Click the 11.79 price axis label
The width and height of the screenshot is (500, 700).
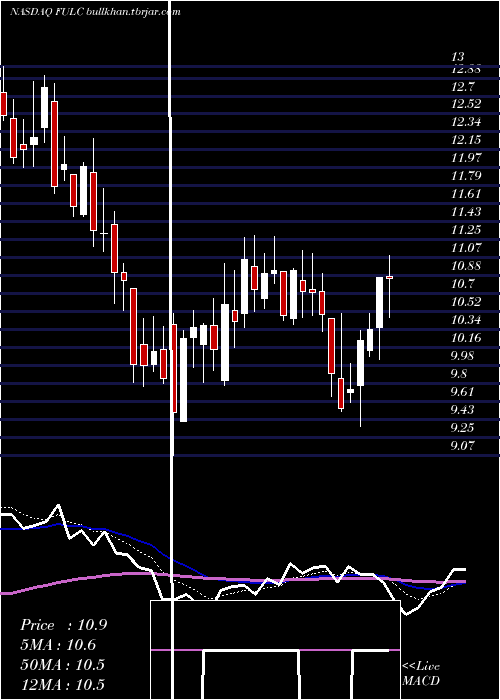click(x=466, y=175)
